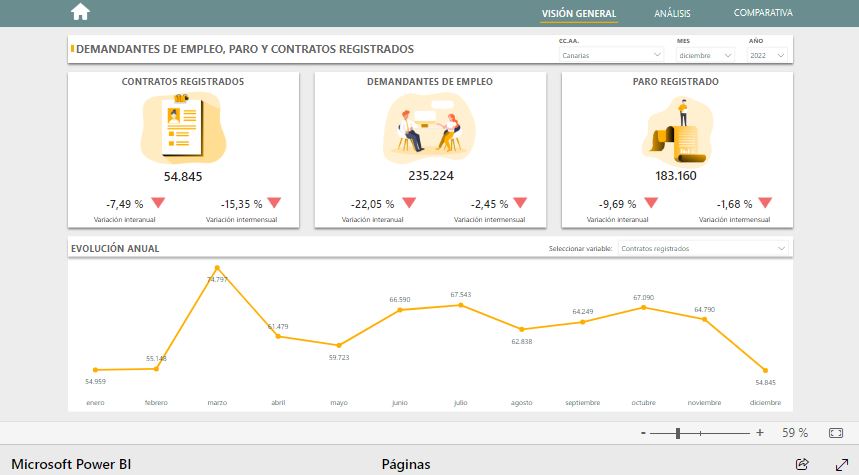
Task: Switch to the VISIÓN GENERAL tab
Action: tap(579, 13)
